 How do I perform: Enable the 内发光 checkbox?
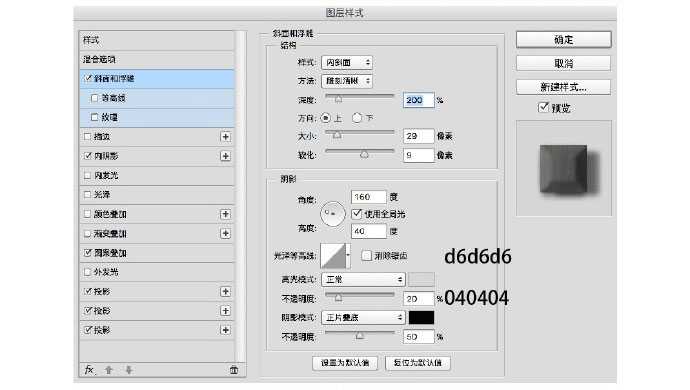[x=88, y=175]
